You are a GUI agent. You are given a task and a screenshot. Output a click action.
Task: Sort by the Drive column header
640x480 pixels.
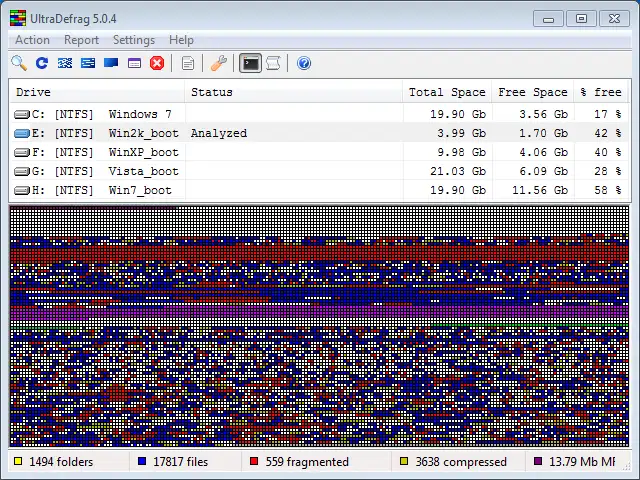[x=97, y=92]
